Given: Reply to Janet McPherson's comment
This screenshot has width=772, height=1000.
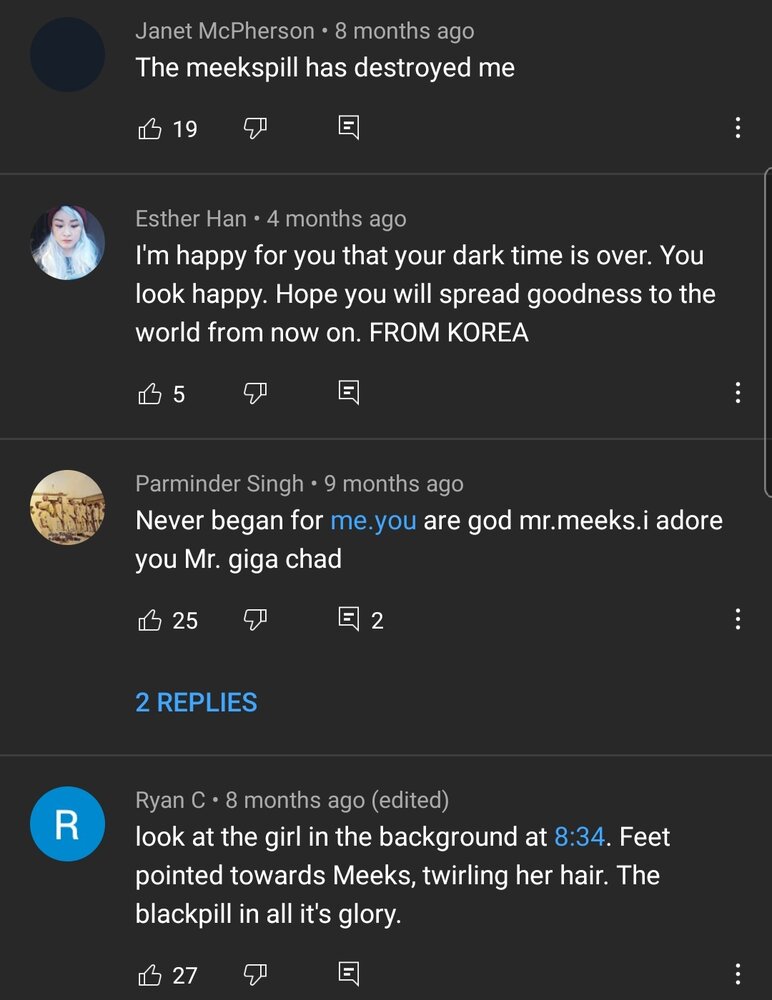Looking at the screenshot, I should click(348, 128).
